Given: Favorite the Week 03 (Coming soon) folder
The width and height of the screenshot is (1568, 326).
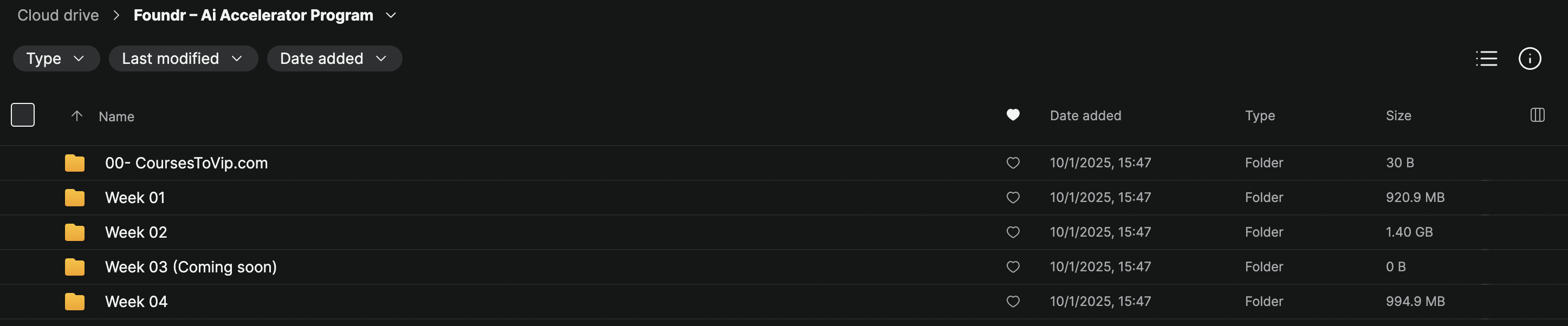Looking at the screenshot, I should point(1012,267).
